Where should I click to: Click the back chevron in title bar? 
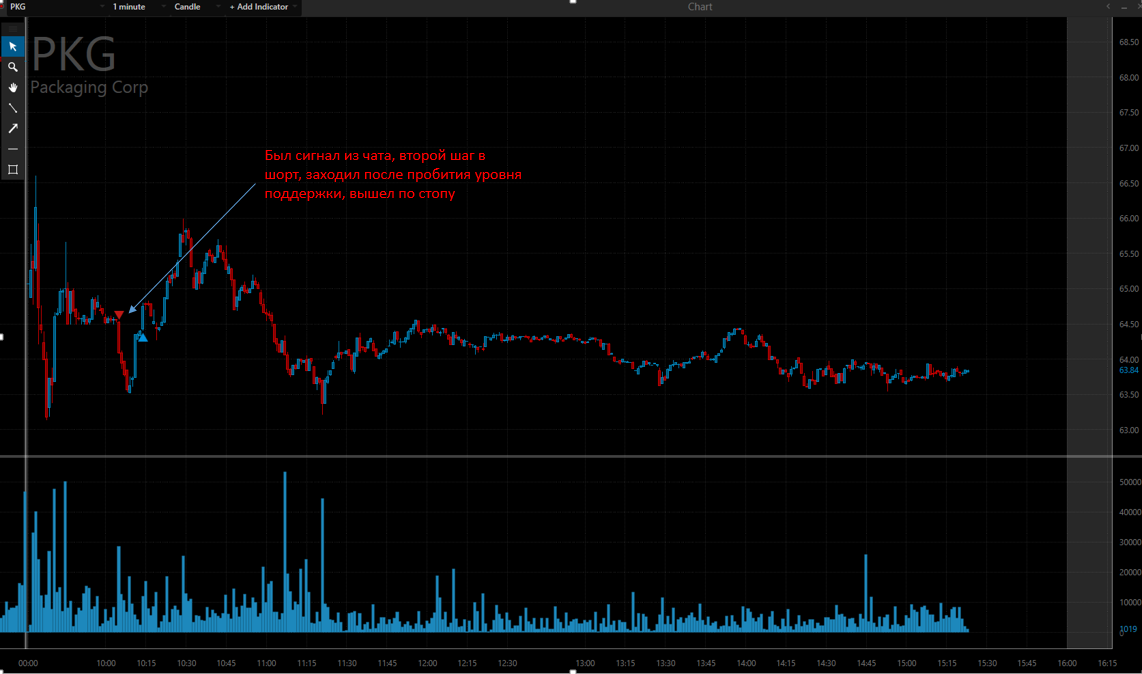(x=1108, y=7)
